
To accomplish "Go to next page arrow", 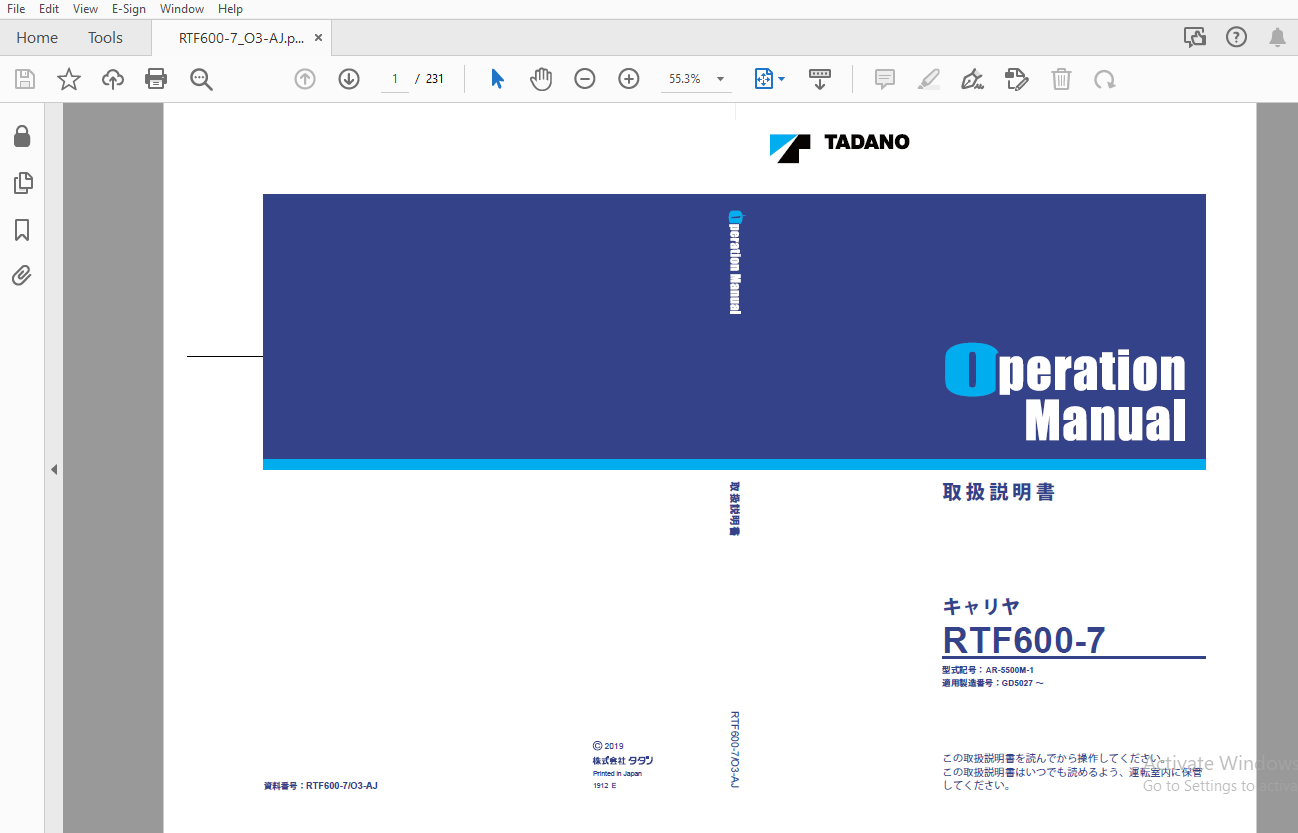I will [349, 79].
